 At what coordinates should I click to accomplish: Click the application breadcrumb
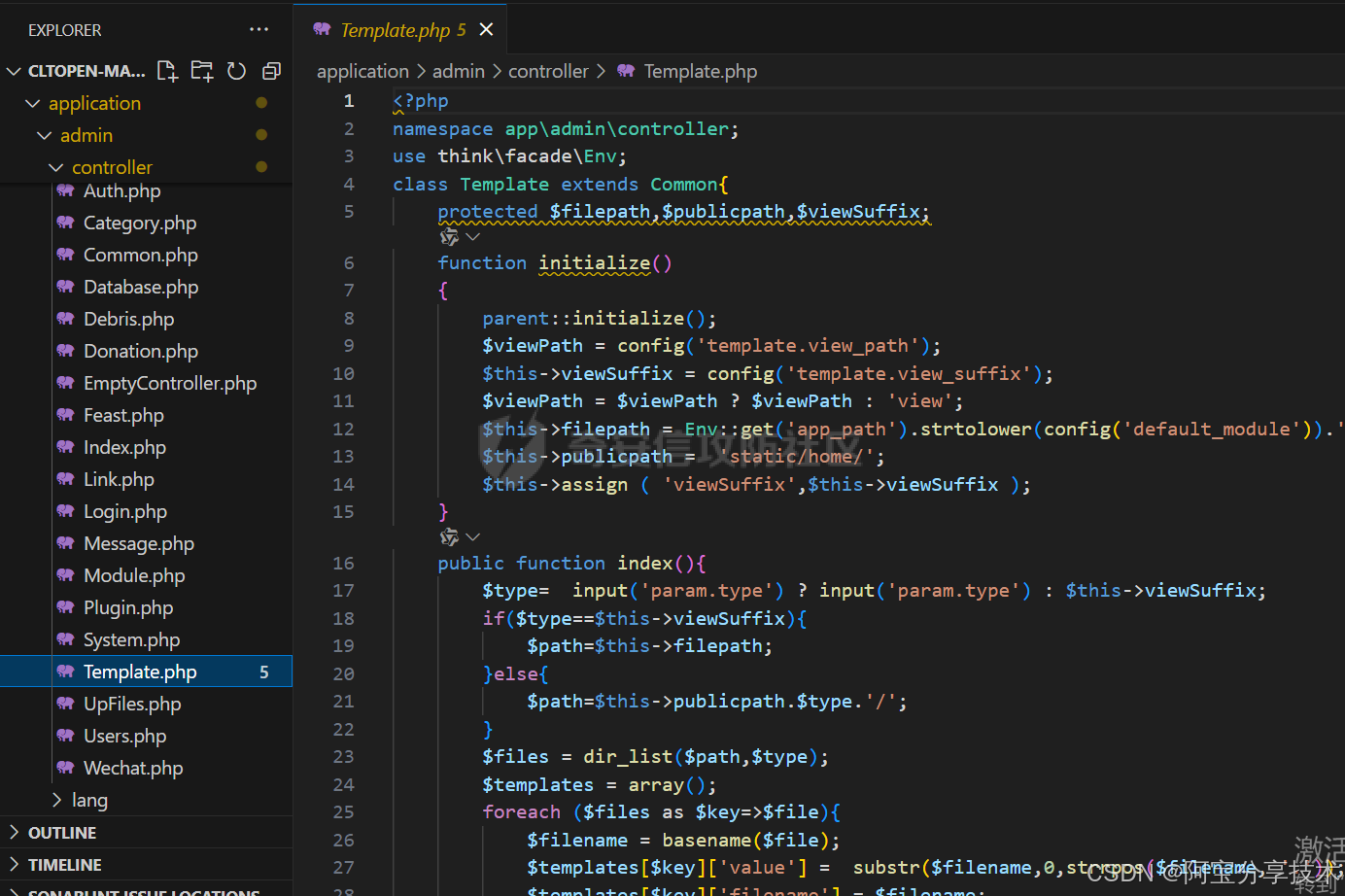tap(362, 71)
